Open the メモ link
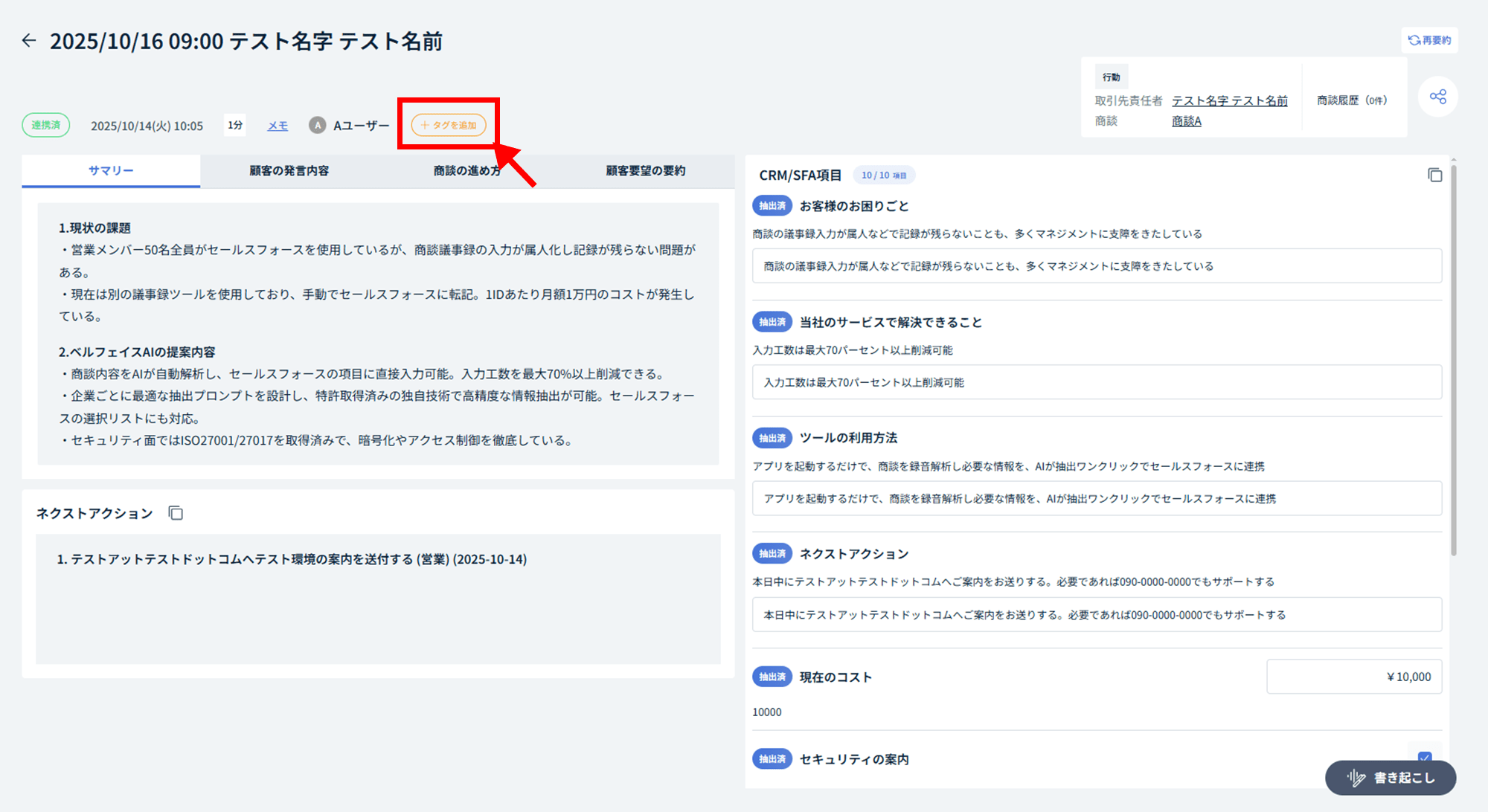1488x812 pixels. point(278,126)
